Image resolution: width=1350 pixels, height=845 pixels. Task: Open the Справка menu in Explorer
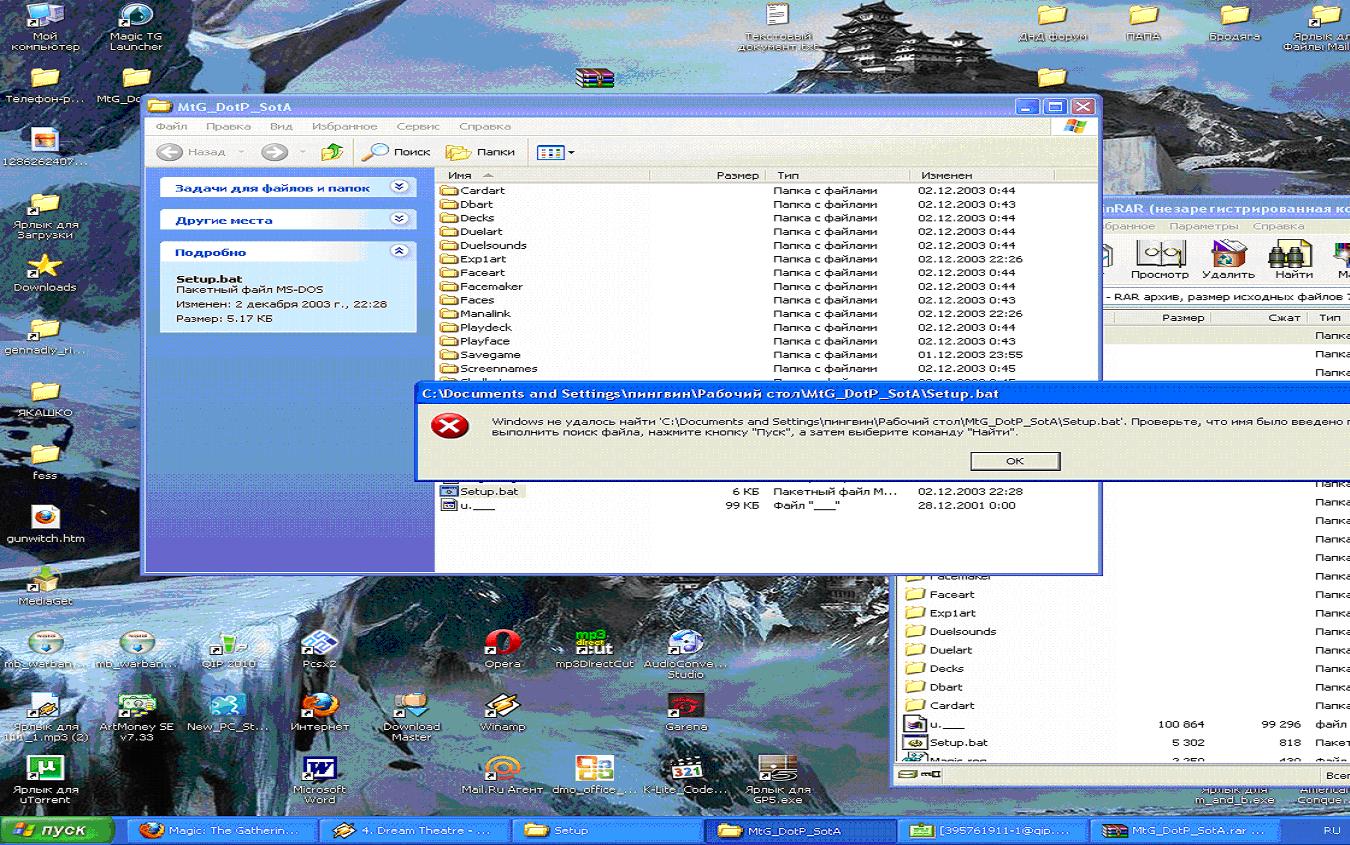tap(485, 126)
